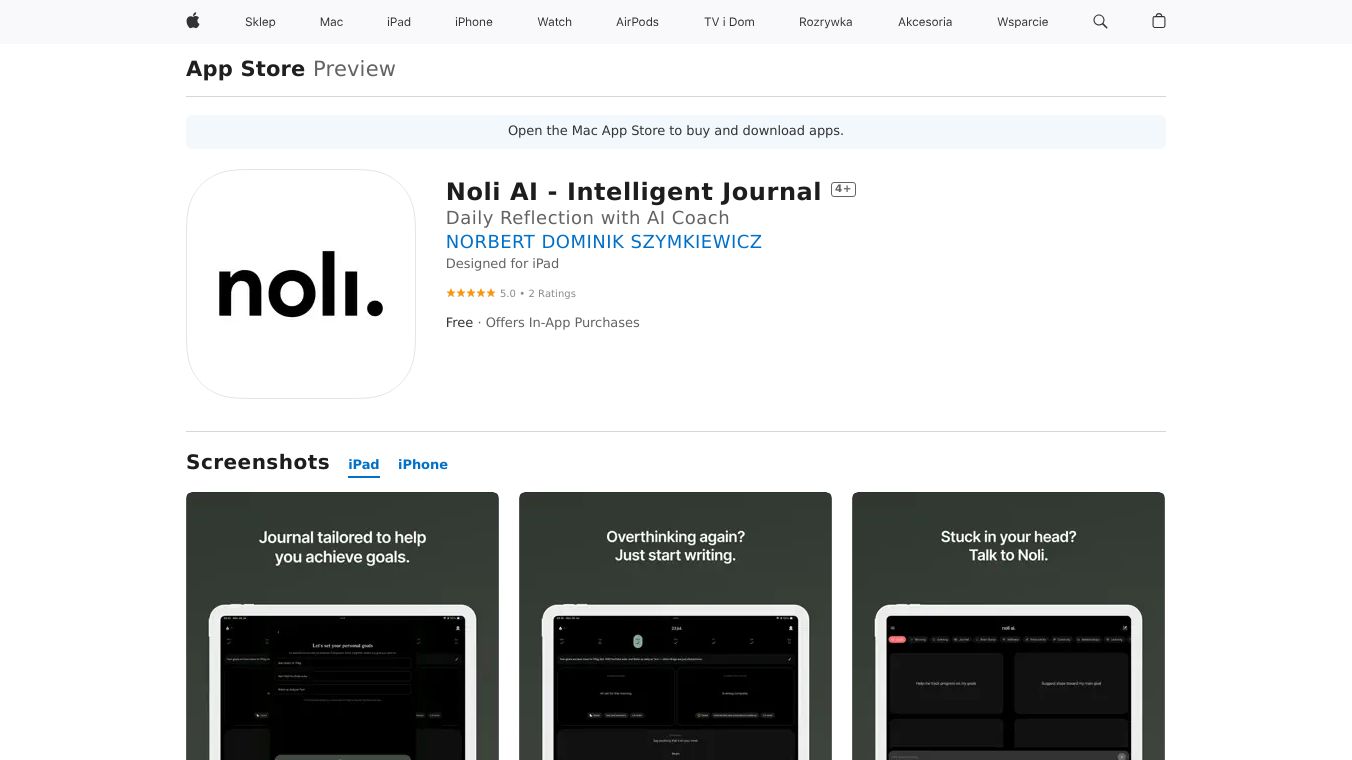The height and width of the screenshot is (760, 1352).
Task: Open the 'Overthinking again?' screenshot
Action: click(675, 626)
